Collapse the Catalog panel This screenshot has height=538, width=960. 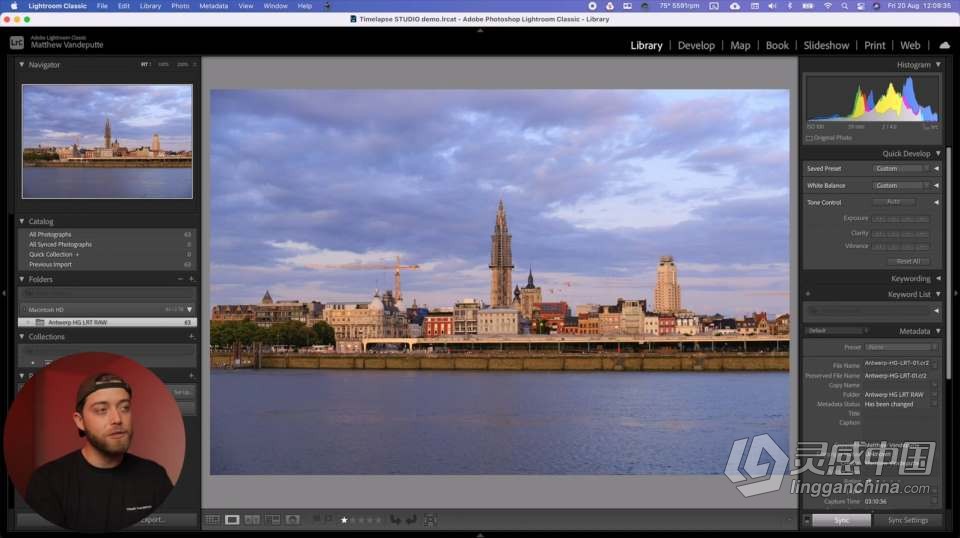pyautogui.click(x=21, y=222)
